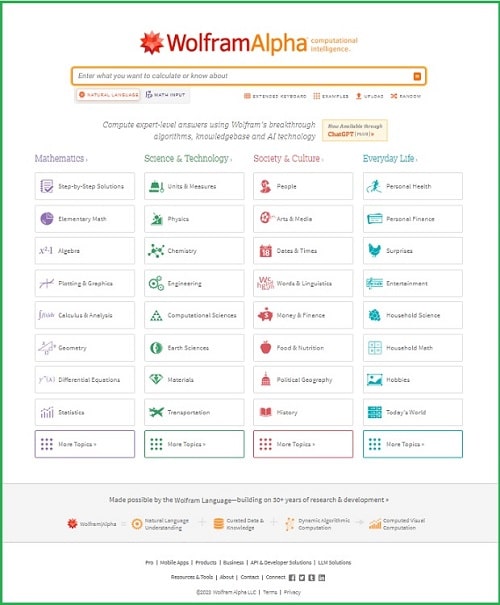
Task: Open Plotting & Graphics tile
Action: pos(85,283)
